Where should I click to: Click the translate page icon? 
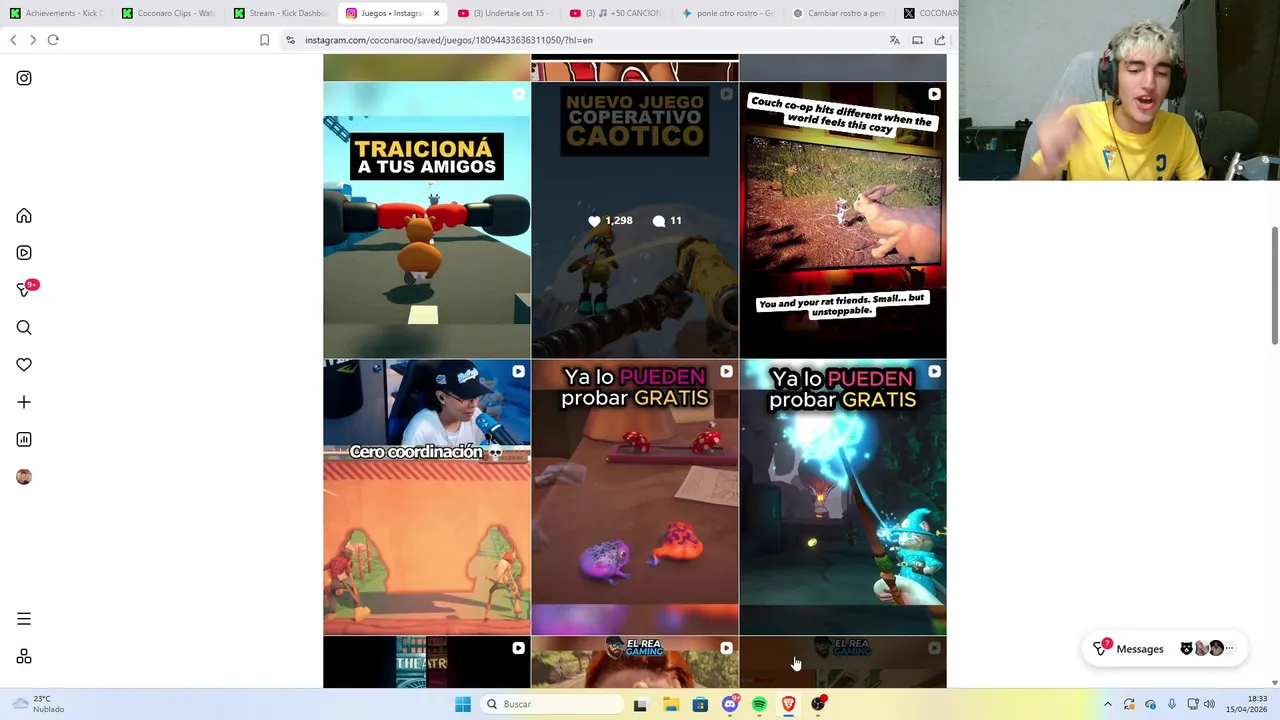coord(894,40)
